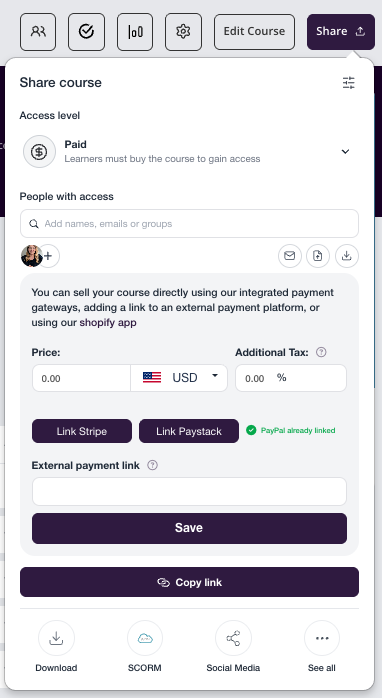This screenshot has width=382, height=698.
Task: Open share settings sliders icon
Action: [349, 82]
